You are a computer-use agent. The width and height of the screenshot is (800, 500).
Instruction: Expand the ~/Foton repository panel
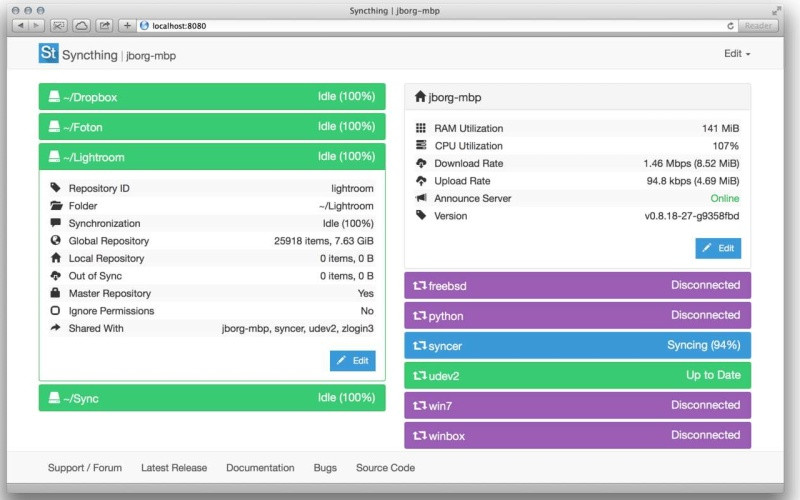point(212,127)
